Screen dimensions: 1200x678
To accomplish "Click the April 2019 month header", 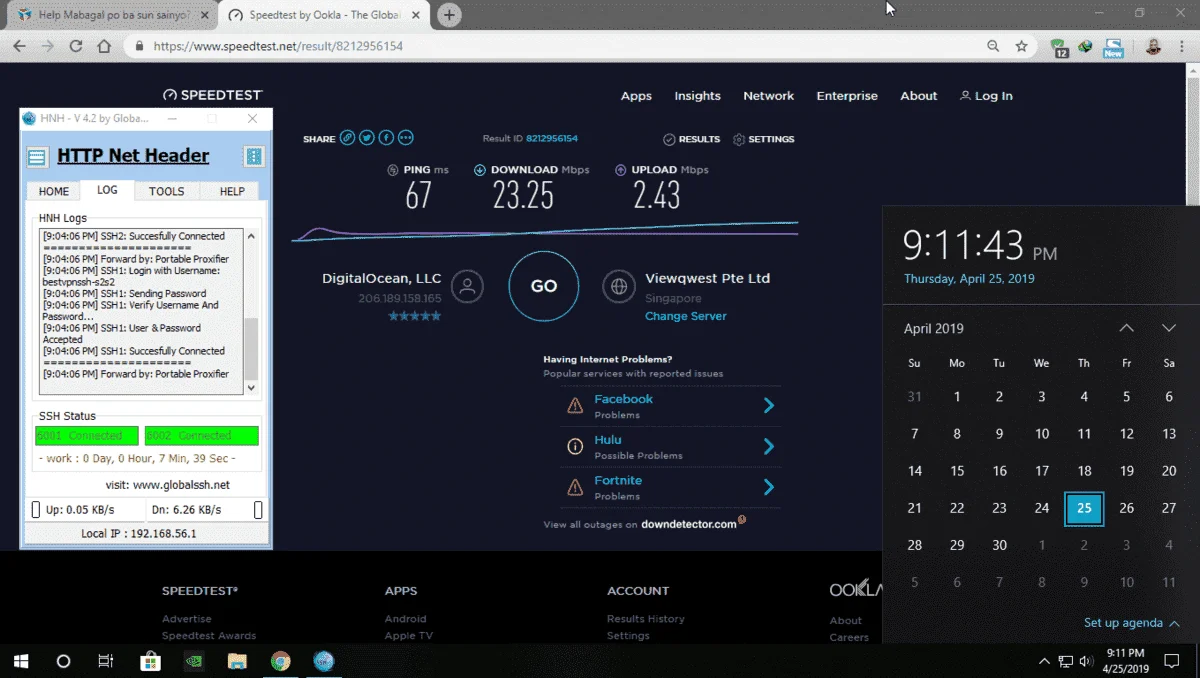I will tap(934, 328).
